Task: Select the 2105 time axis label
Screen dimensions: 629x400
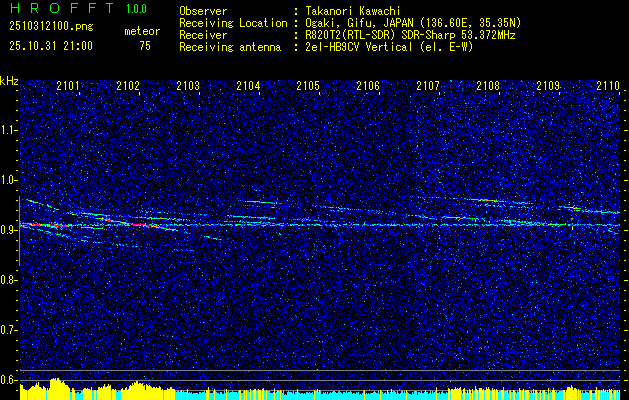Action: 308,85
